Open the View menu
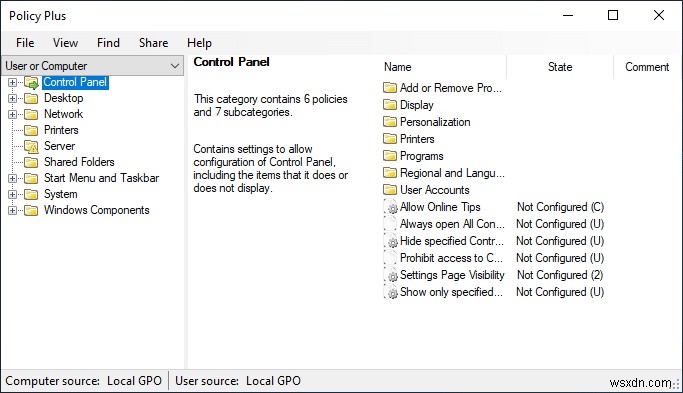 point(65,43)
